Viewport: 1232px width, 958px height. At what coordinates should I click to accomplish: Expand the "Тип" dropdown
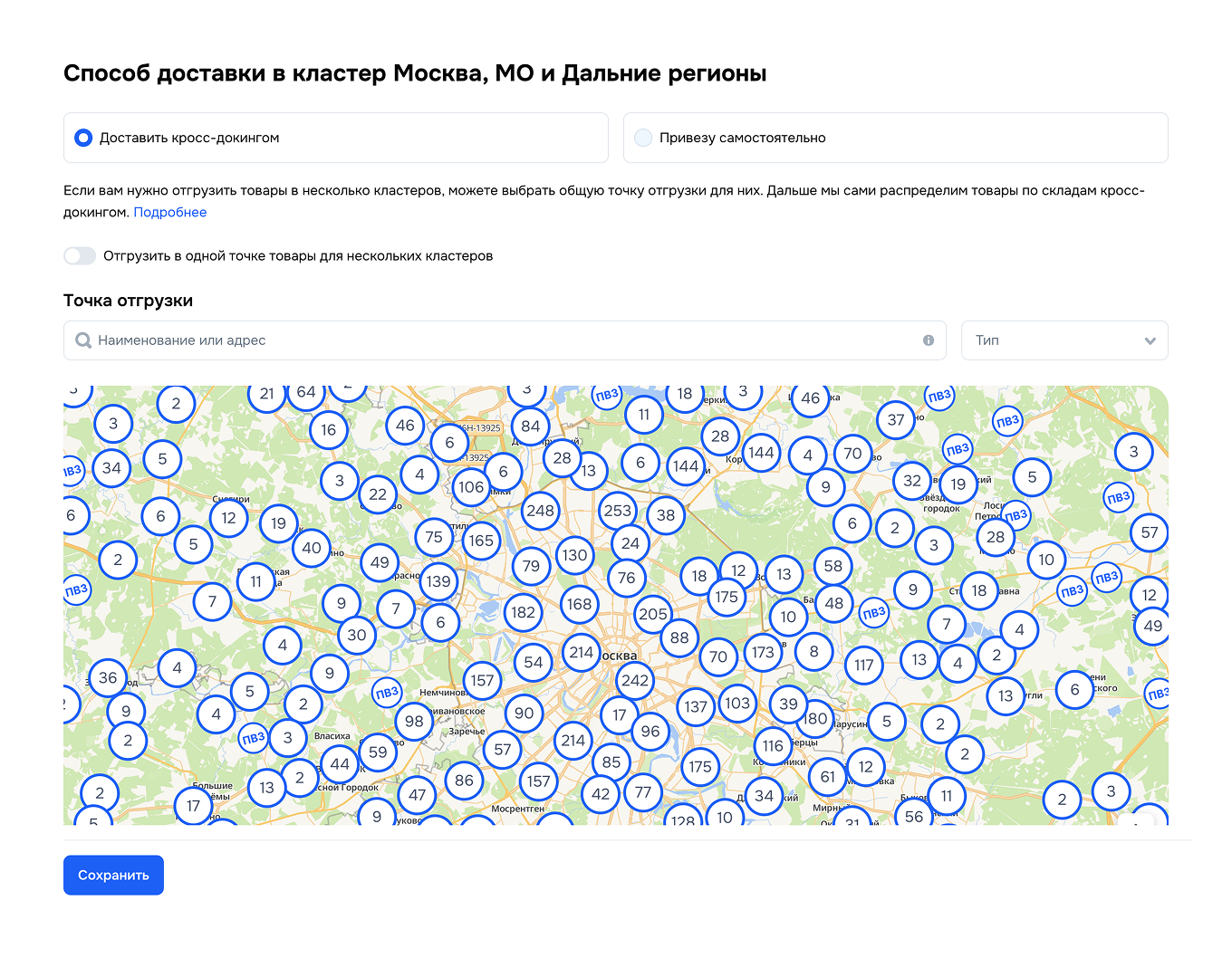click(x=1064, y=340)
